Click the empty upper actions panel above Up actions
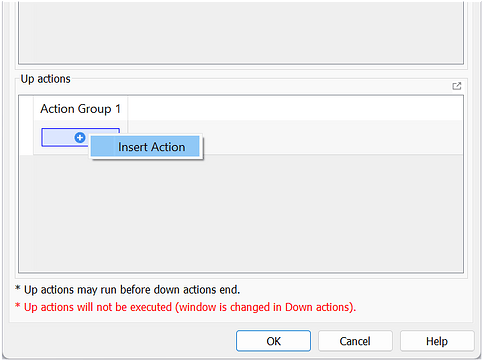The image size is (483, 360). point(241,32)
